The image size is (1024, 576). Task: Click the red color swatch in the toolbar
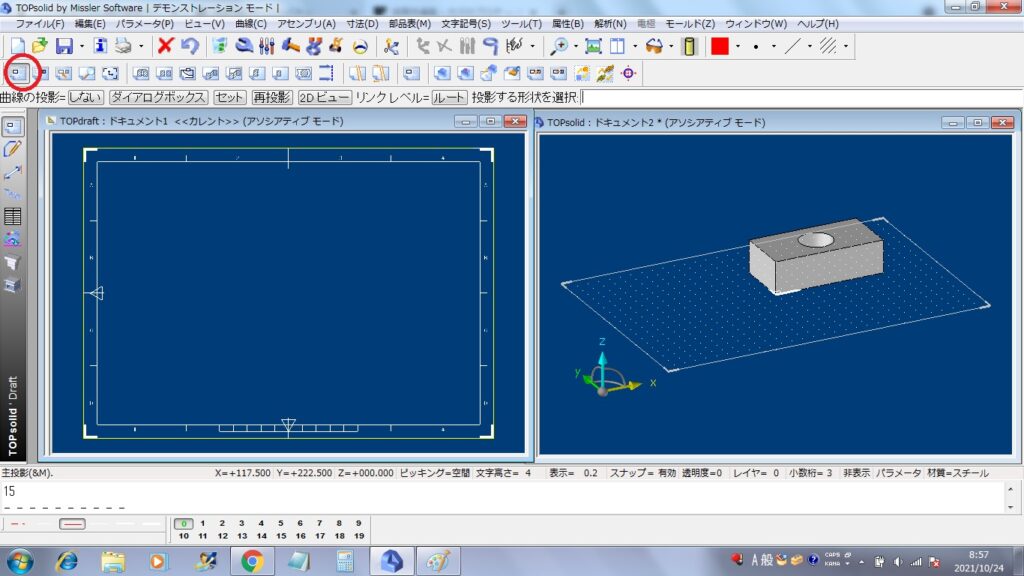[x=720, y=46]
